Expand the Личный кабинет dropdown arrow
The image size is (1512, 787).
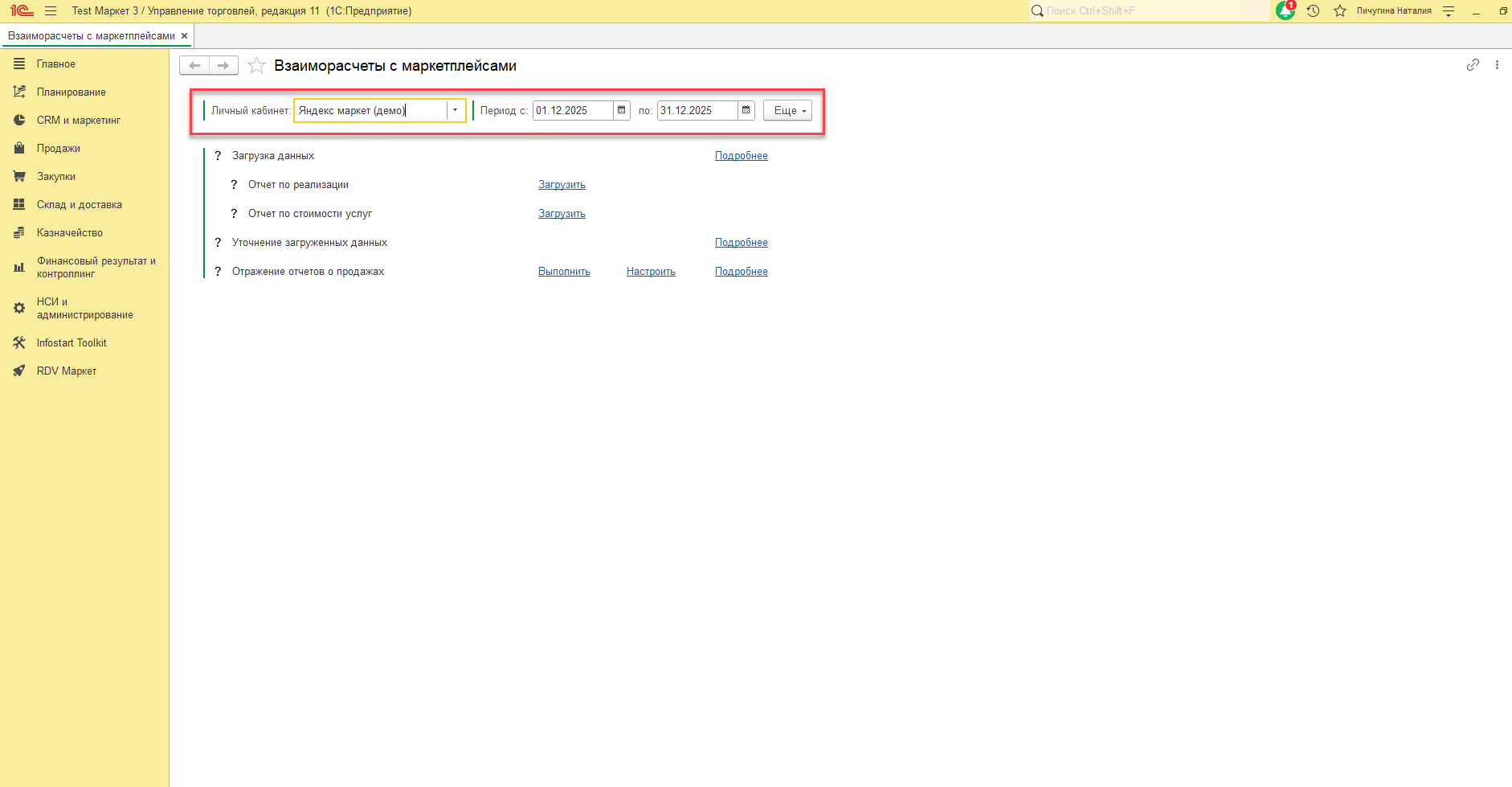tap(456, 110)
